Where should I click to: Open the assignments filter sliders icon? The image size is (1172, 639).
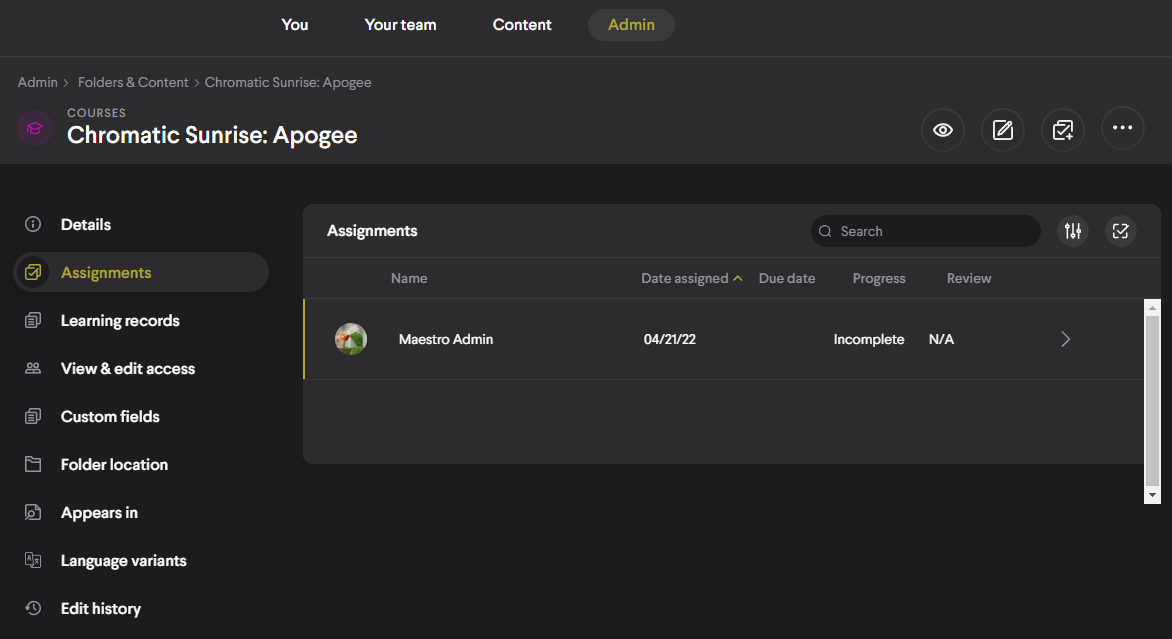[1073, 231]
